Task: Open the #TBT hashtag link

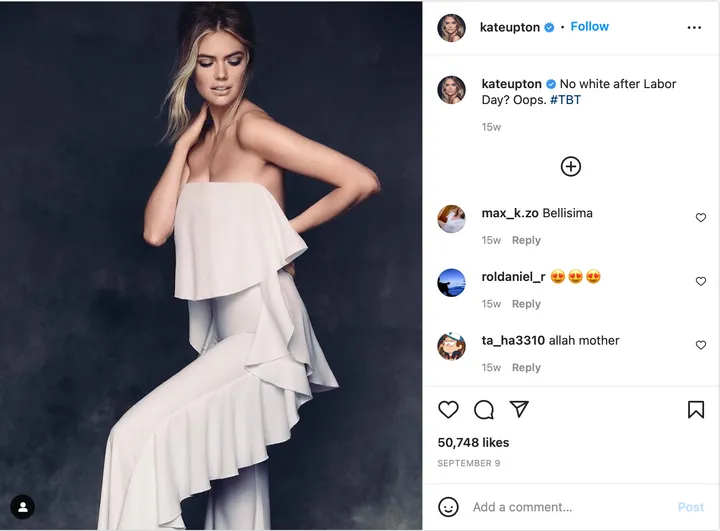Action: click(565, 100)
